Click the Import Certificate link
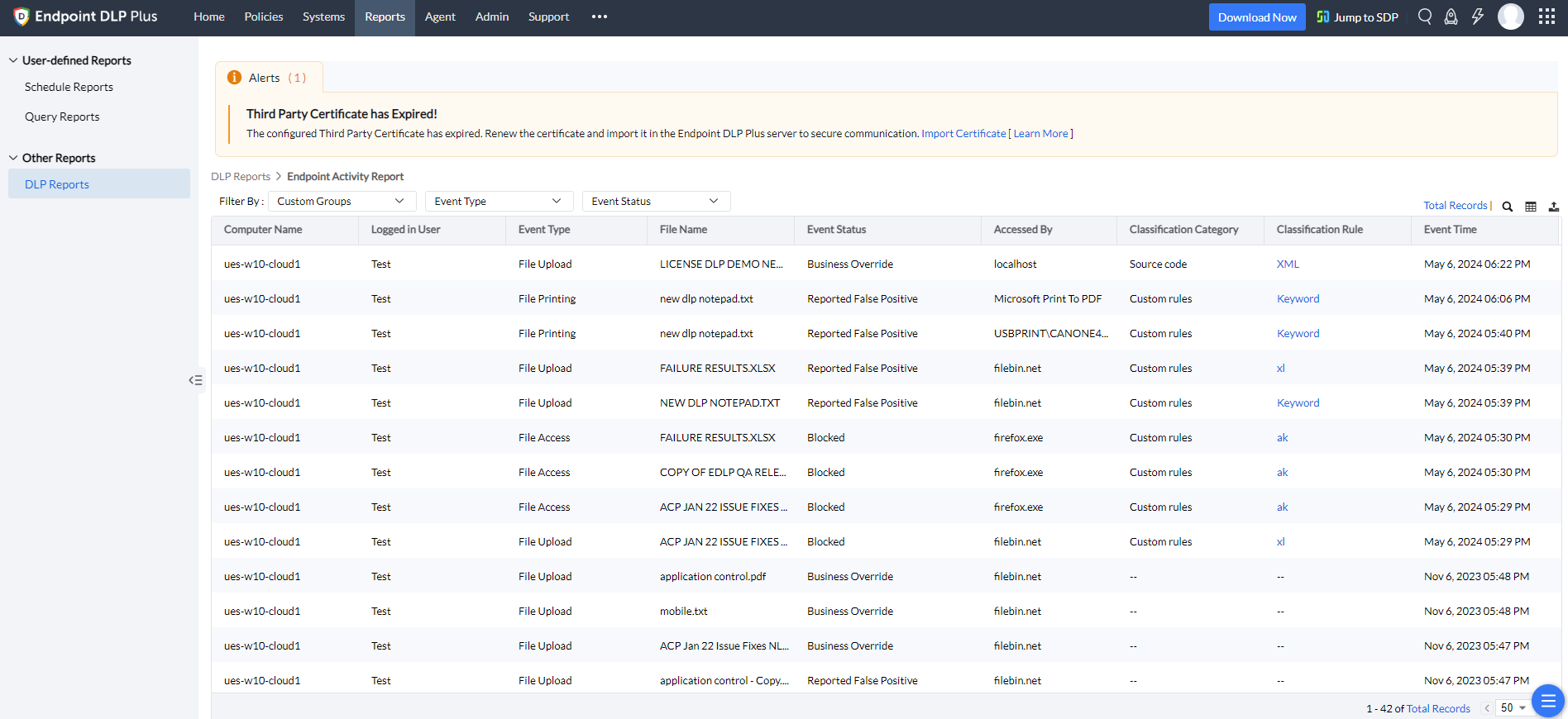This screenshot has height=719, width=1568. 963,133
